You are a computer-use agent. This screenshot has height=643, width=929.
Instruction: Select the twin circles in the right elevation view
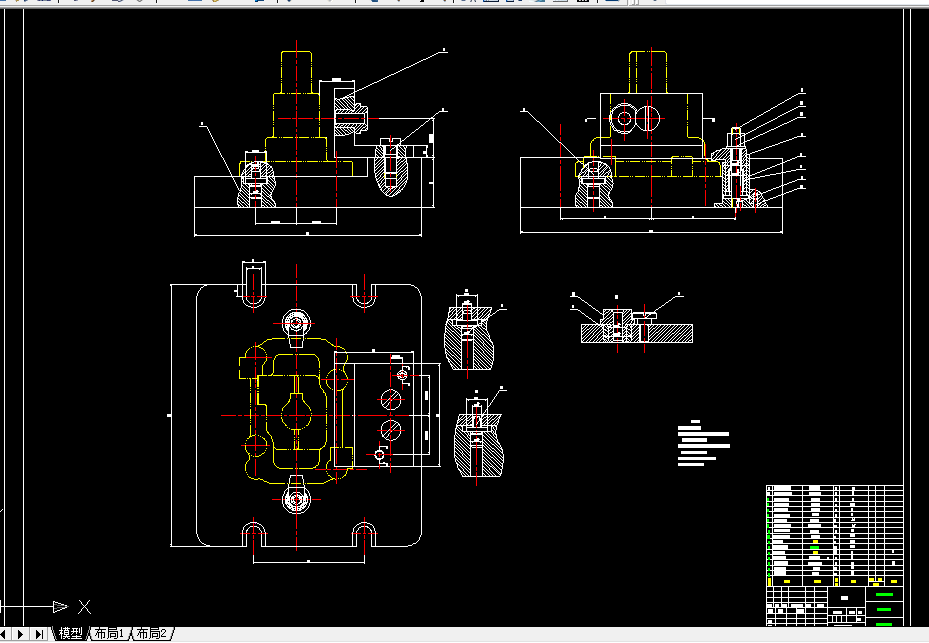pos(635,119)
